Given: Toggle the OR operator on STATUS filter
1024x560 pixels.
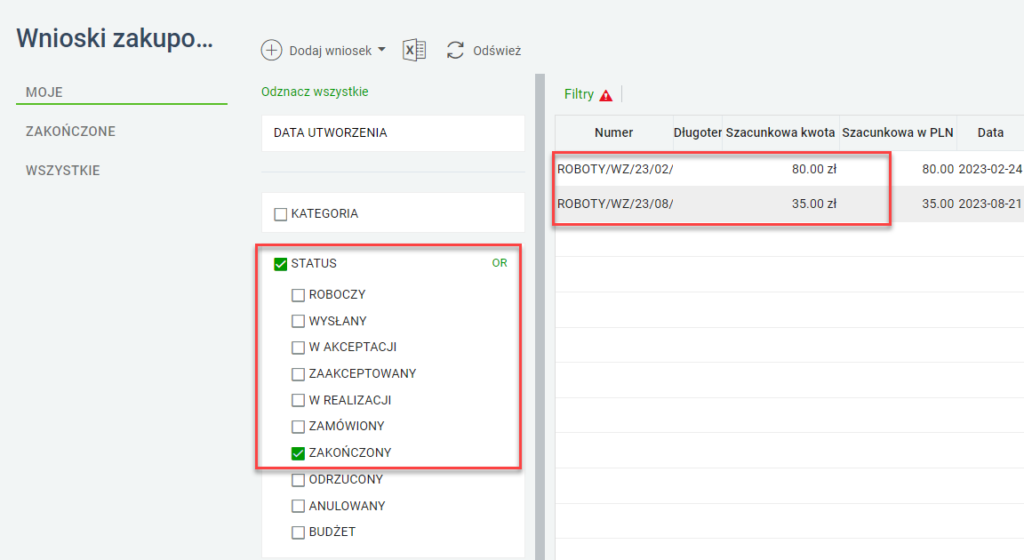Looking at the screenshot, I should (x=500, y=263).
